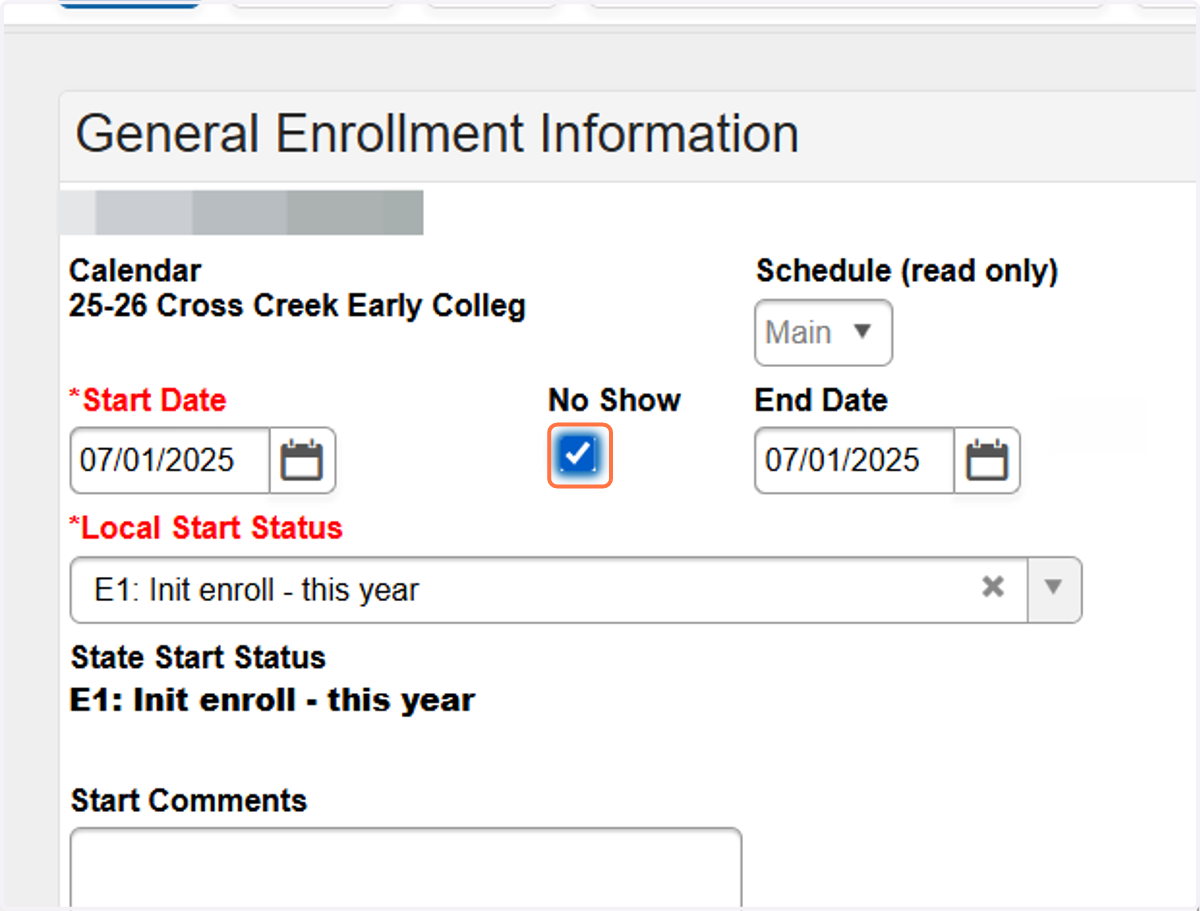Click into the End Date input field
1200x911 pixels.
coord(854,461)
